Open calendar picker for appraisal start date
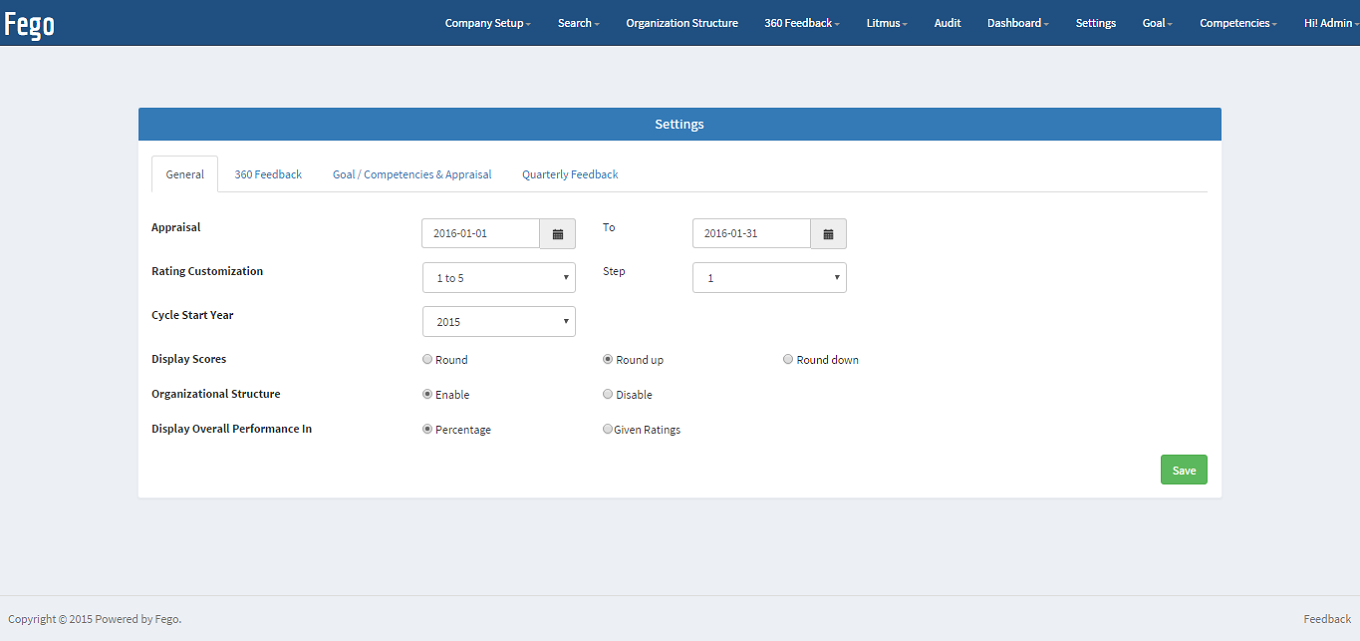This screenshot has height=641, width=1360. [557, 234]
